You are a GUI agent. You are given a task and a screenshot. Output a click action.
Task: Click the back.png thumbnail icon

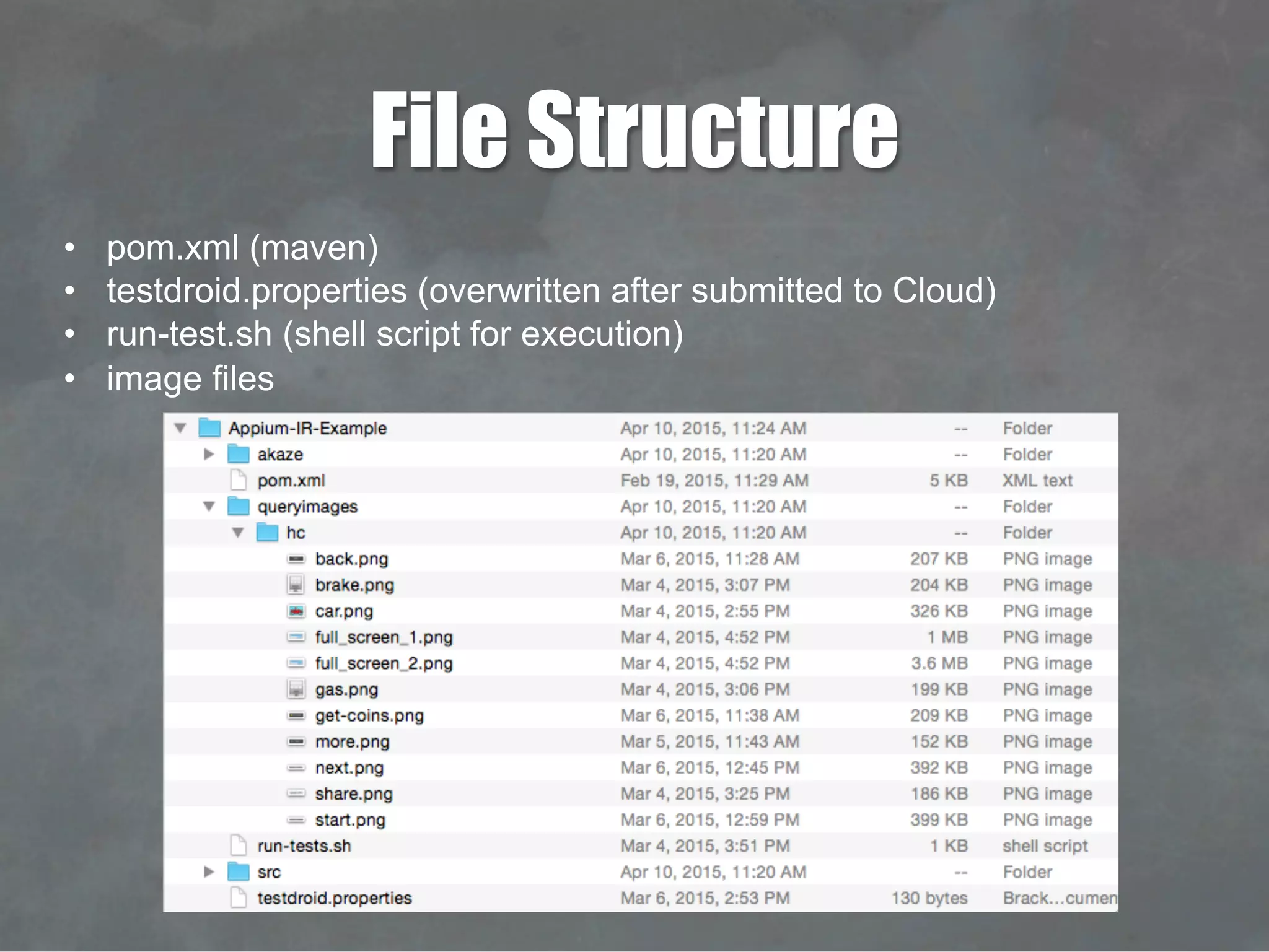296,559
